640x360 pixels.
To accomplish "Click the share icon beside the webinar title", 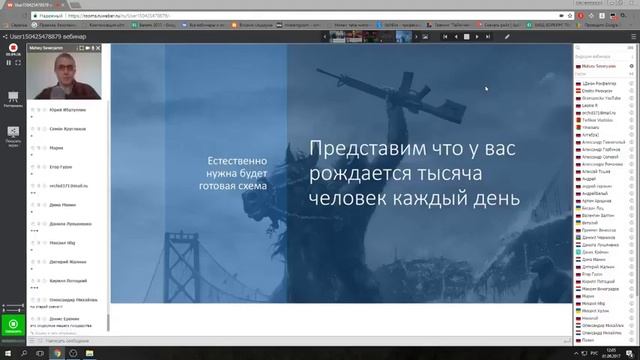I will coord(5,37).
